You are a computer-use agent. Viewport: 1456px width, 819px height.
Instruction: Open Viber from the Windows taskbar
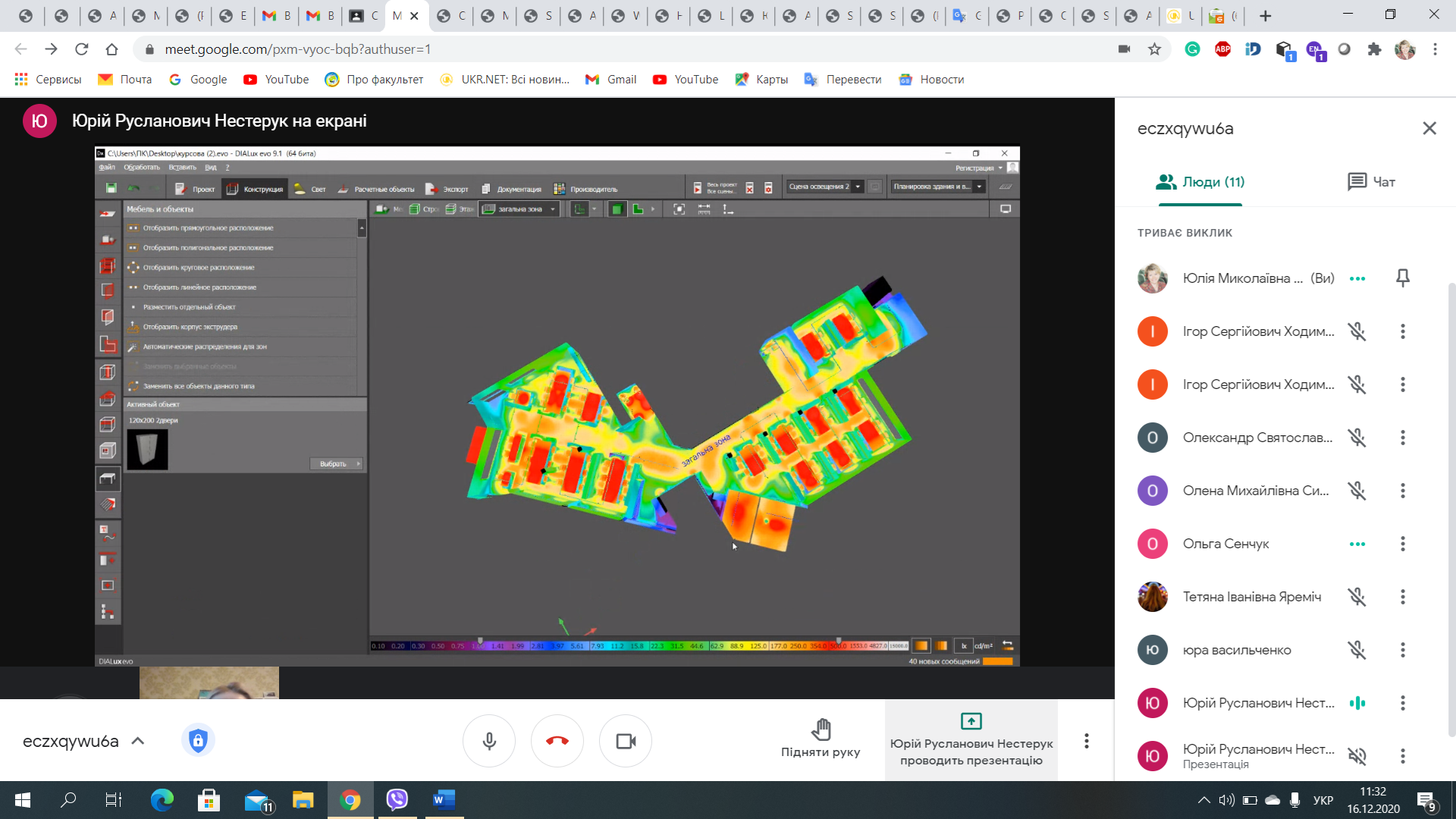(x=397, y=799)
